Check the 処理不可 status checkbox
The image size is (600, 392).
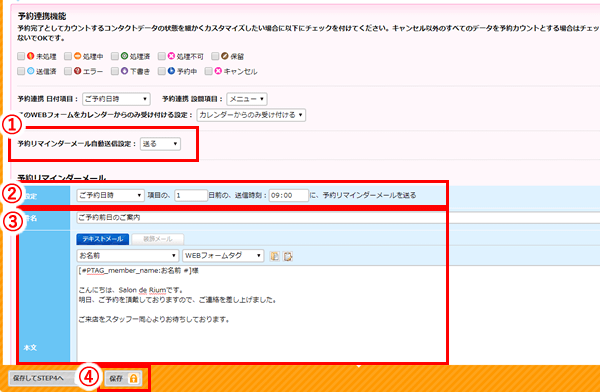(162, 56)
